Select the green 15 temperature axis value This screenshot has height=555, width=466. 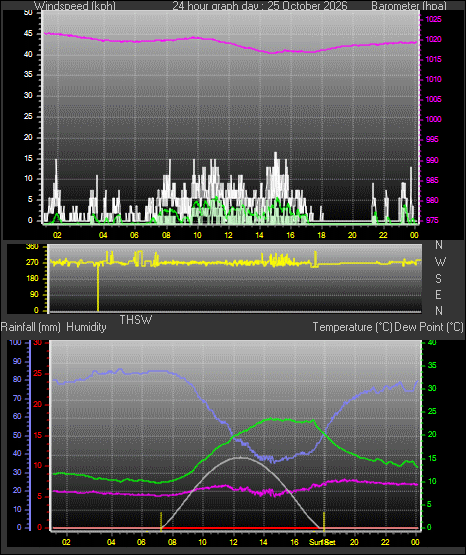[432, 458]
